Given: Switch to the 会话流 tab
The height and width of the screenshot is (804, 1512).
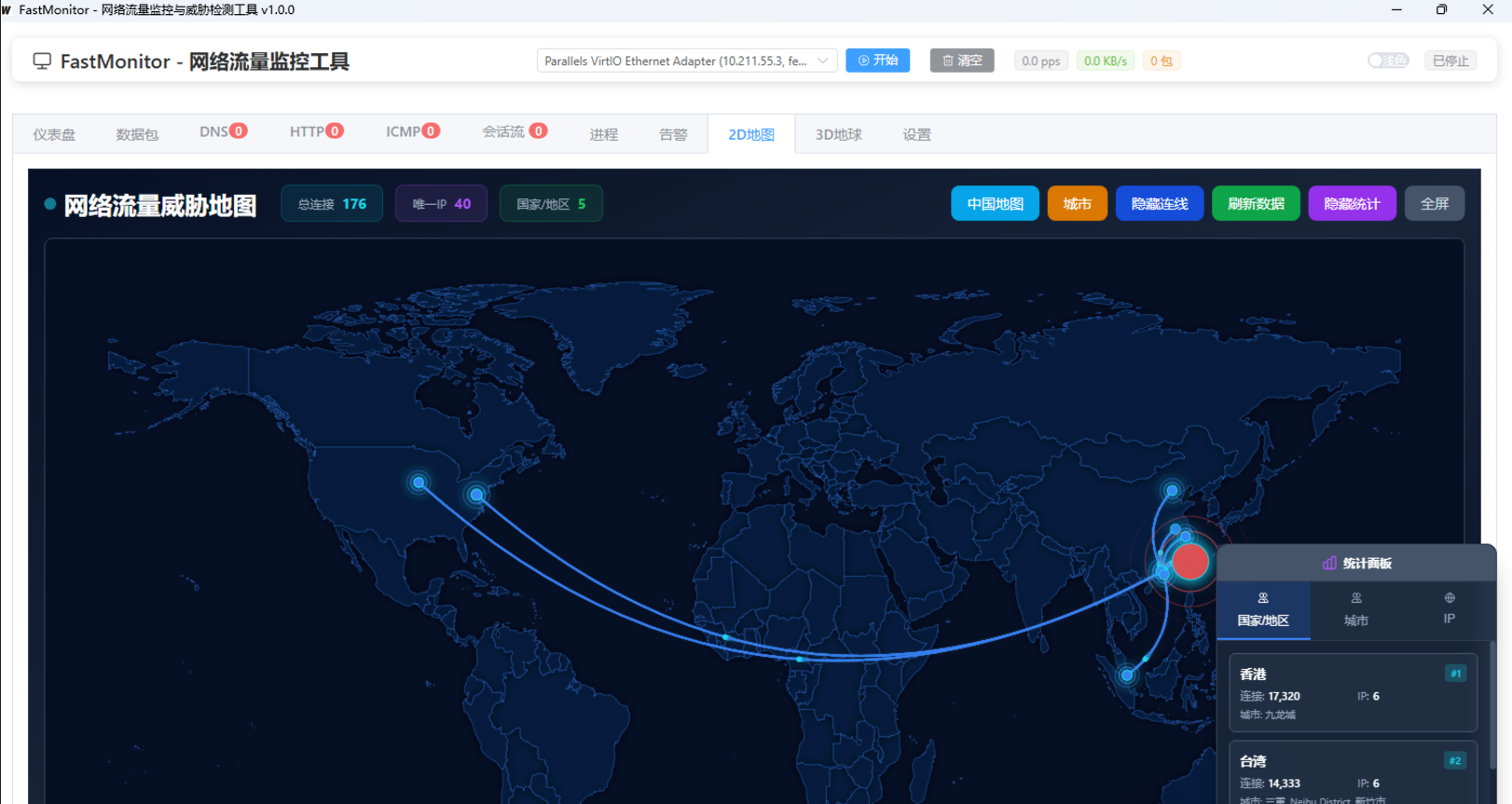Looking at the screenshot, I should (515, 132).
